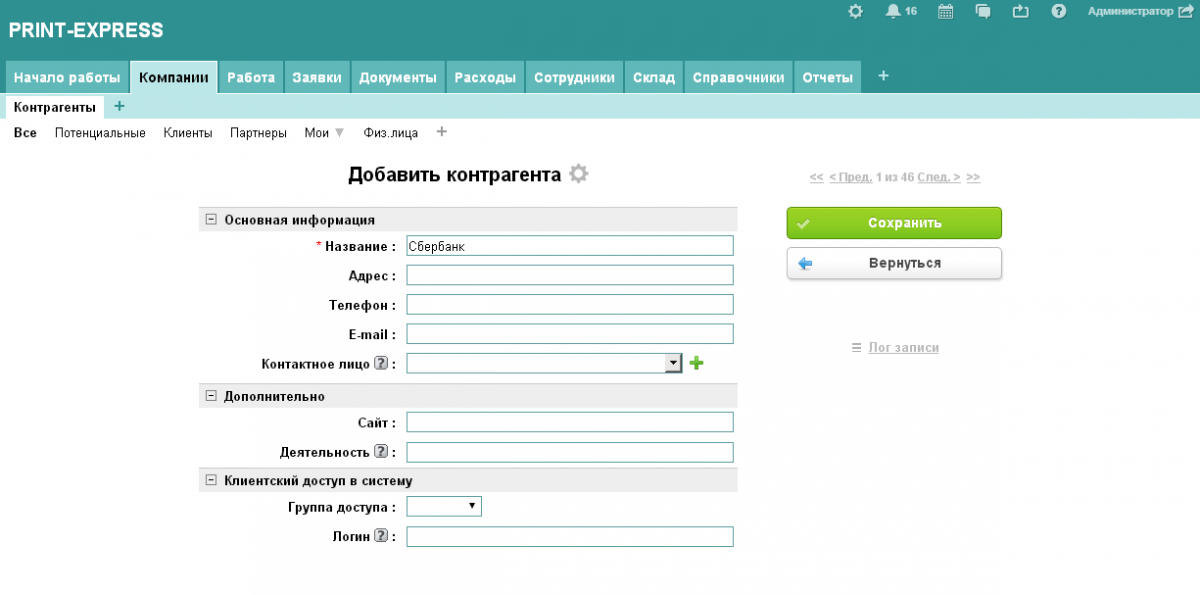Open the chat messages icon
The height and width of the screenshot is (595, 1200).
pyautogui.click(x=983, y=11)
